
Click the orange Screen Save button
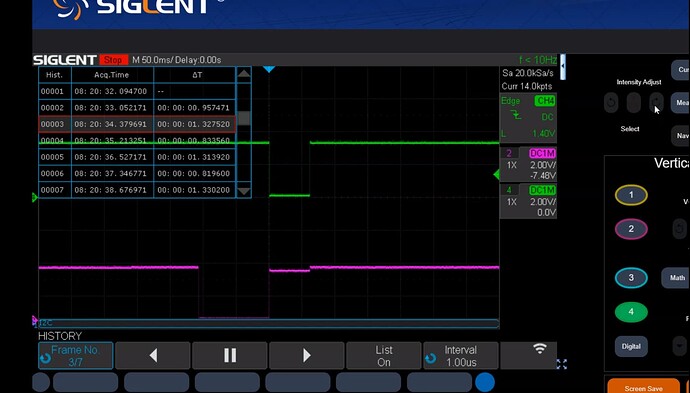tap(643, 387)
